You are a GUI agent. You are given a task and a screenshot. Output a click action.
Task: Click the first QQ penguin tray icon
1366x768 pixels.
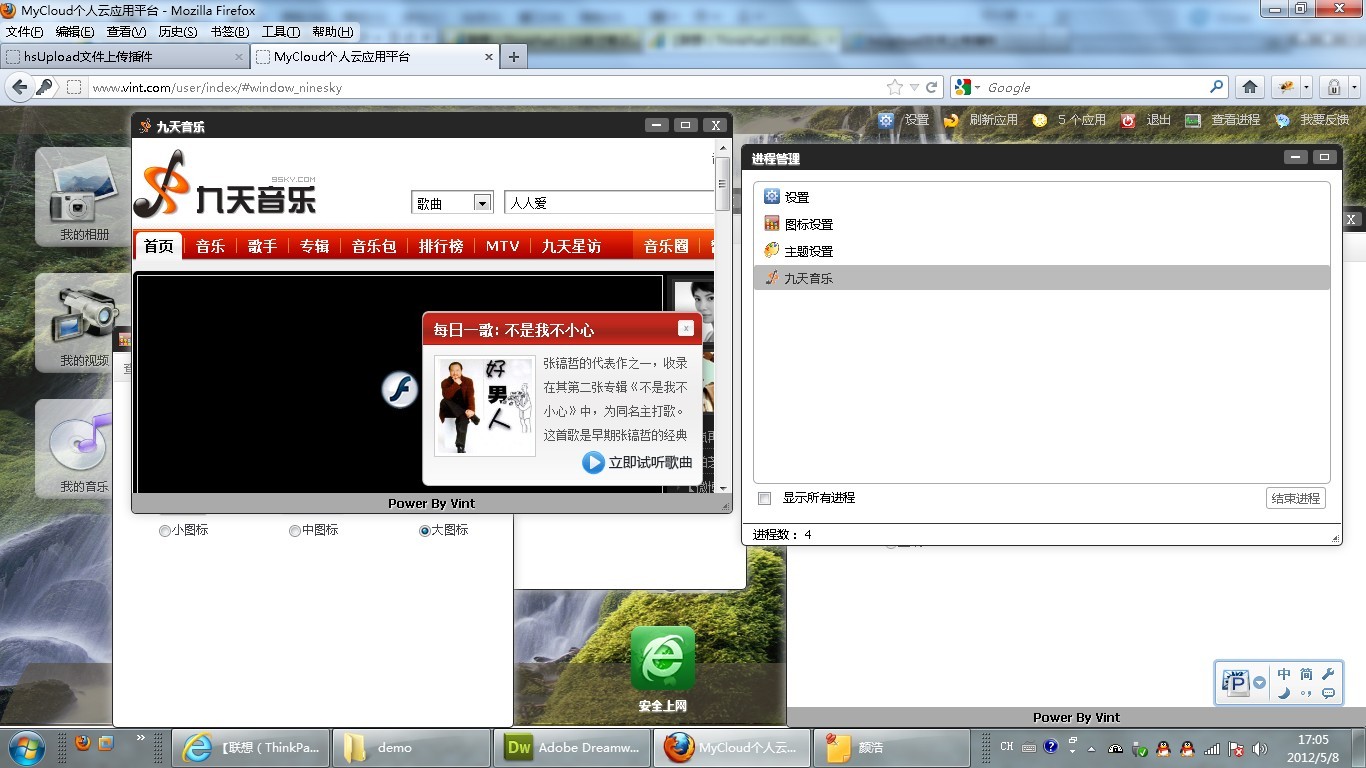tap(1163, 748)
